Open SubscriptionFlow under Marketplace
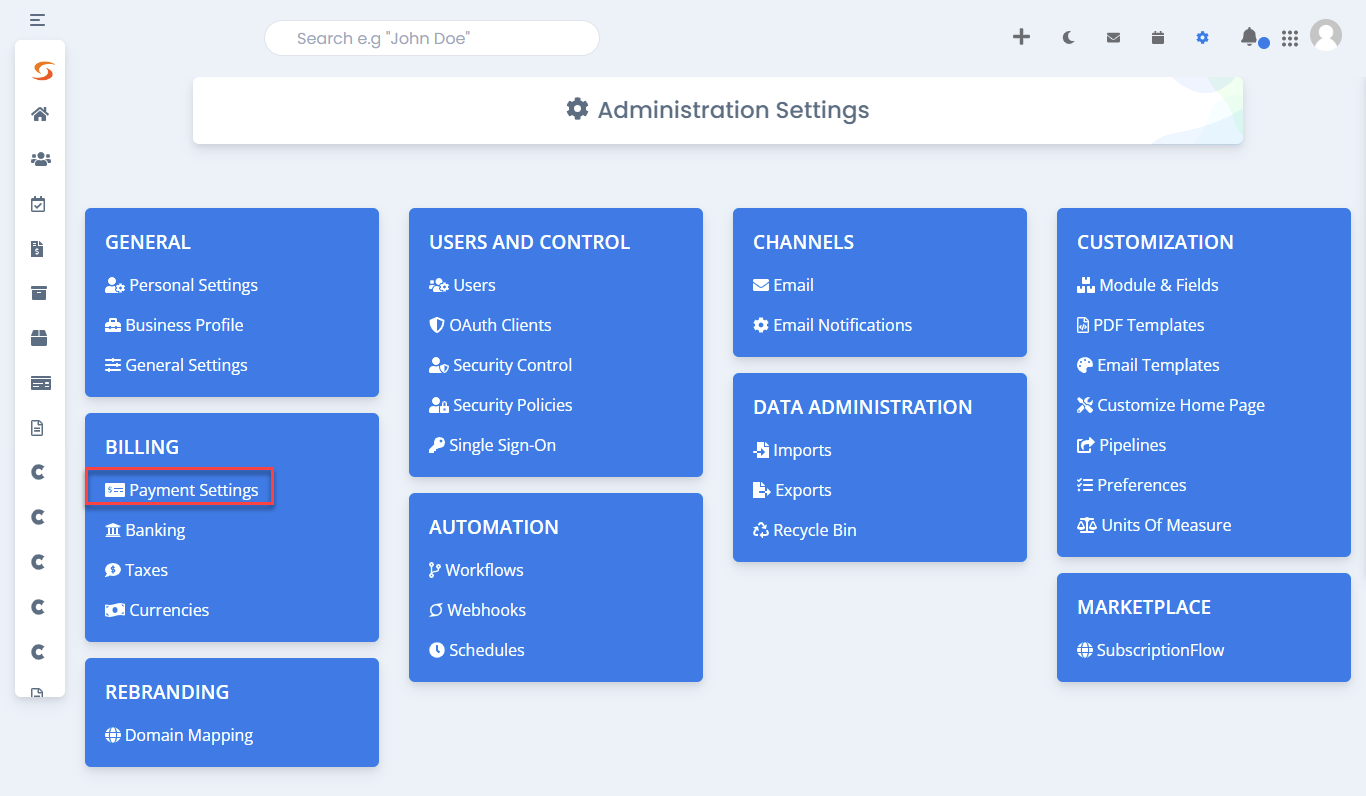Image resolution: width=1366 pixels, height=796 pixels. coord(1151,650)
